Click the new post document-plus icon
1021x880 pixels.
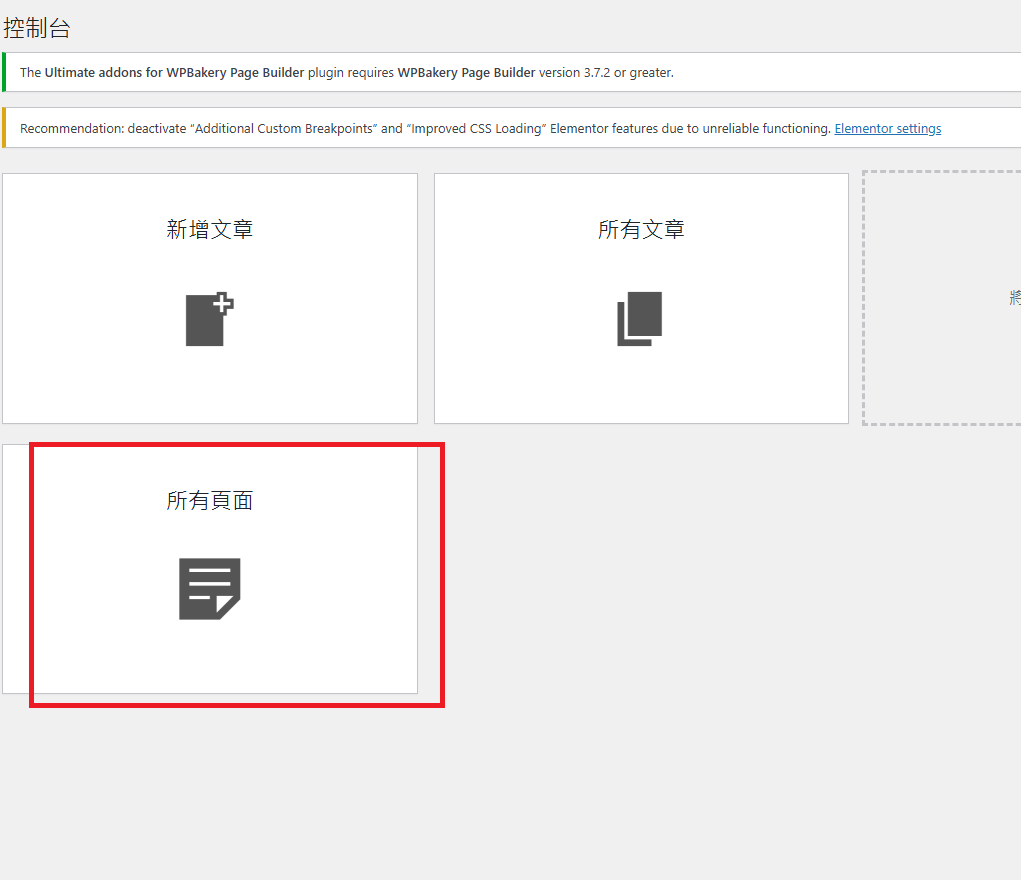tap(209, 320)
